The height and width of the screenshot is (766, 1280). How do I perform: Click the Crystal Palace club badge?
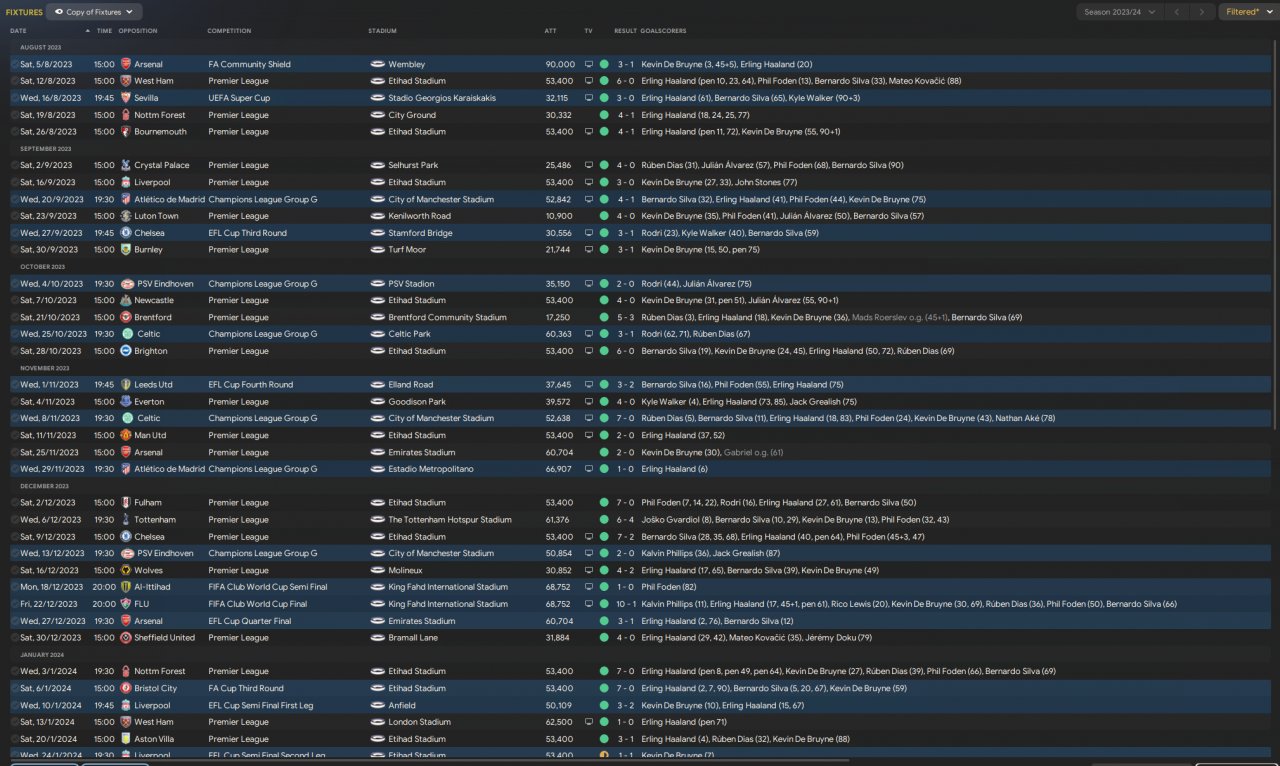(126, 165)
